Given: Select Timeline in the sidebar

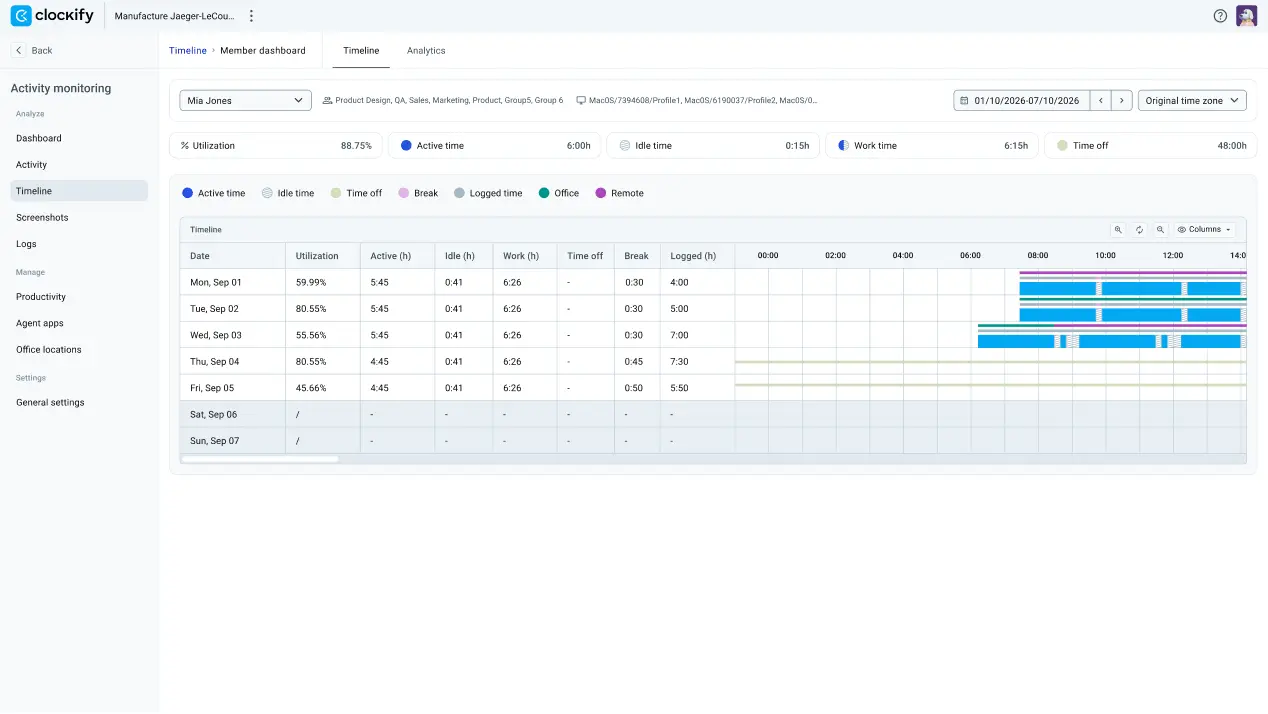Looking at the screenshot, I should pos(79,191).
